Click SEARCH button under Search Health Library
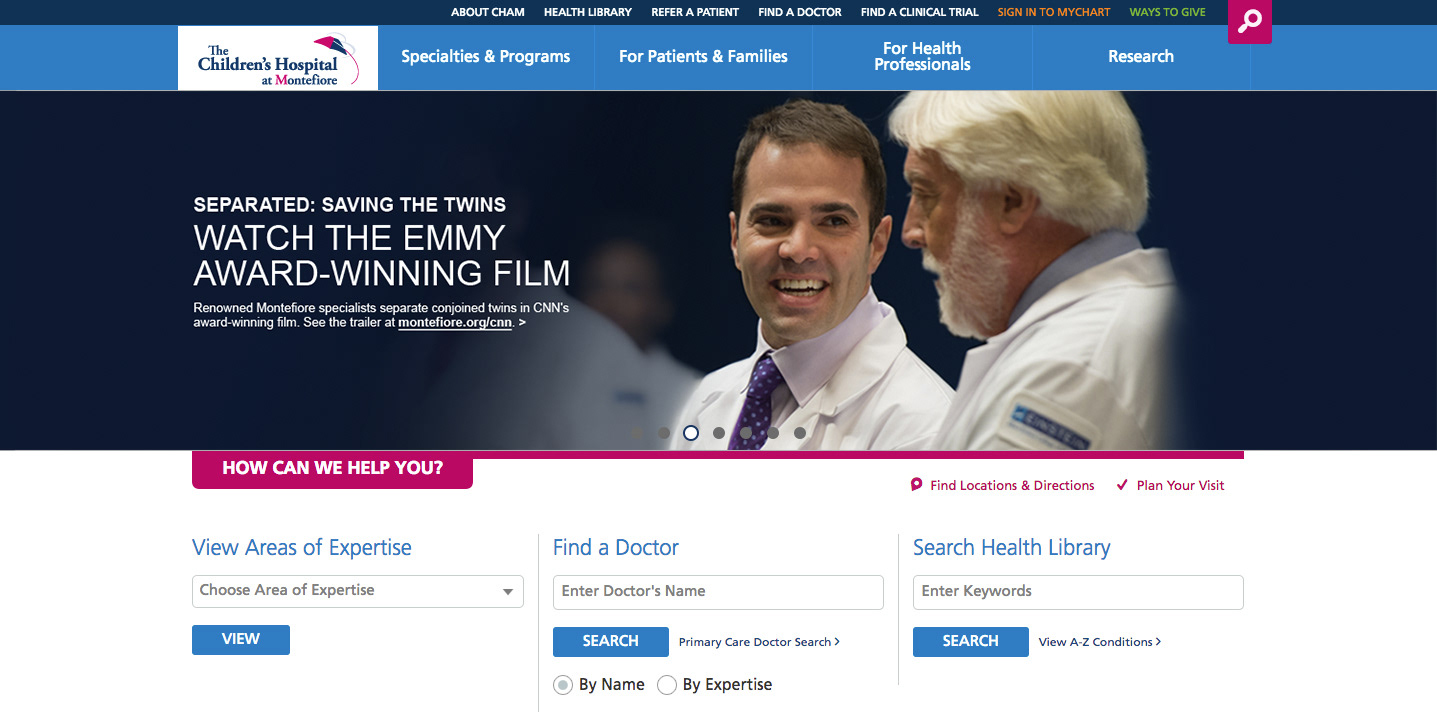 tap(971, 642)
